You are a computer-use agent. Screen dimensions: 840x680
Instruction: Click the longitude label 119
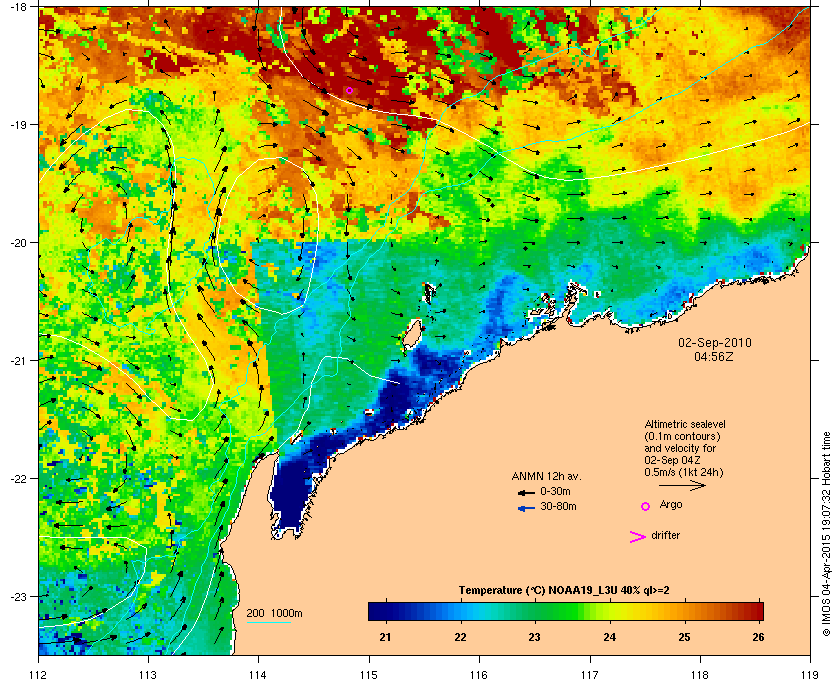810,674
